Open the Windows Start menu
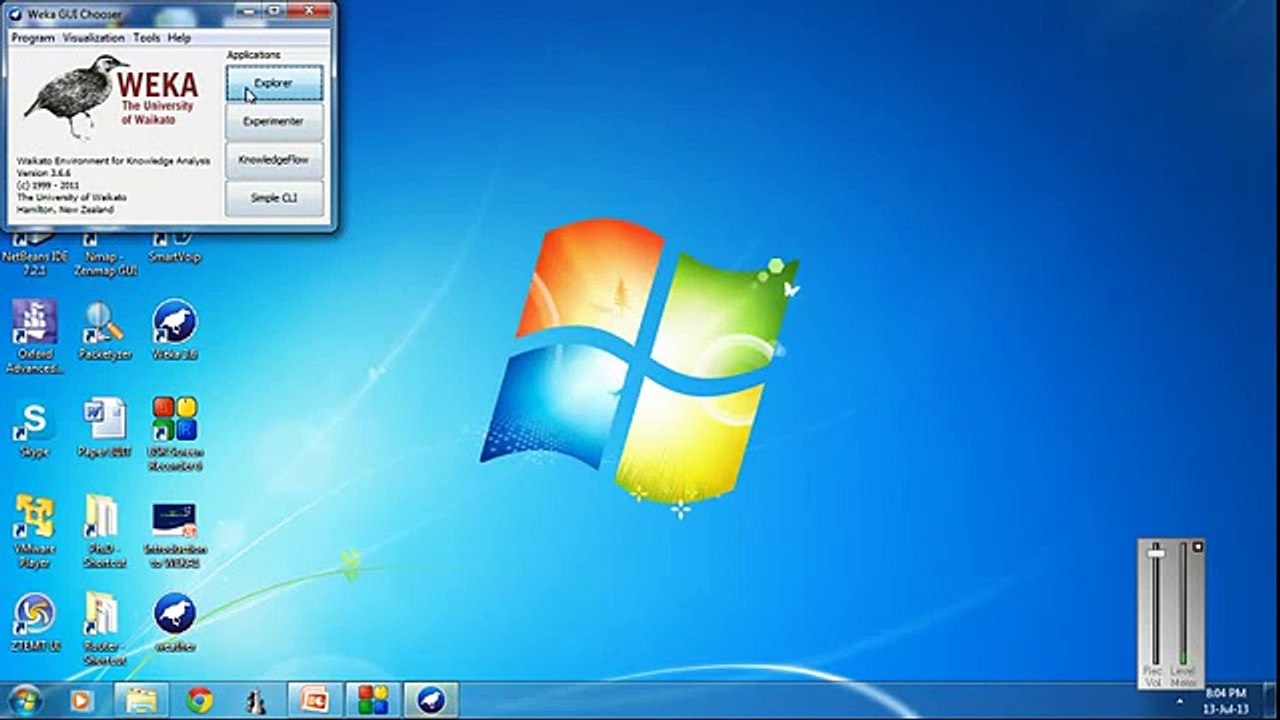This screenshot has height=720, width=1280. point(26,700)
